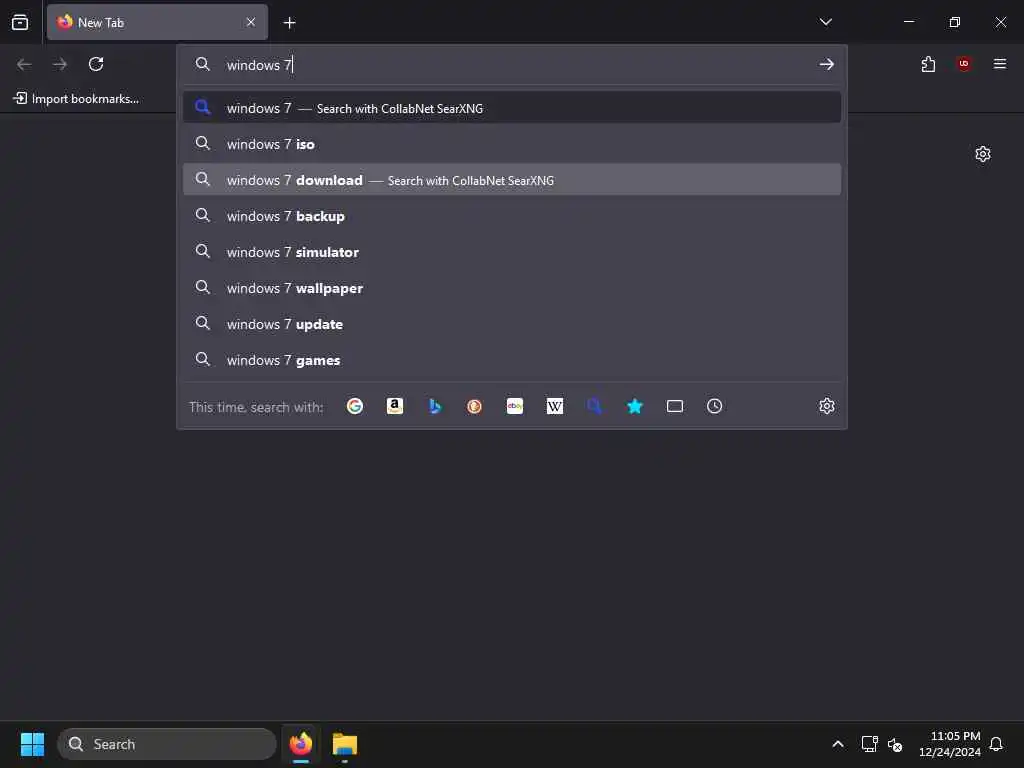This screenshot has width=1024, height=768.
Task: Open the network status tray icon
Action: coord(869,744)
